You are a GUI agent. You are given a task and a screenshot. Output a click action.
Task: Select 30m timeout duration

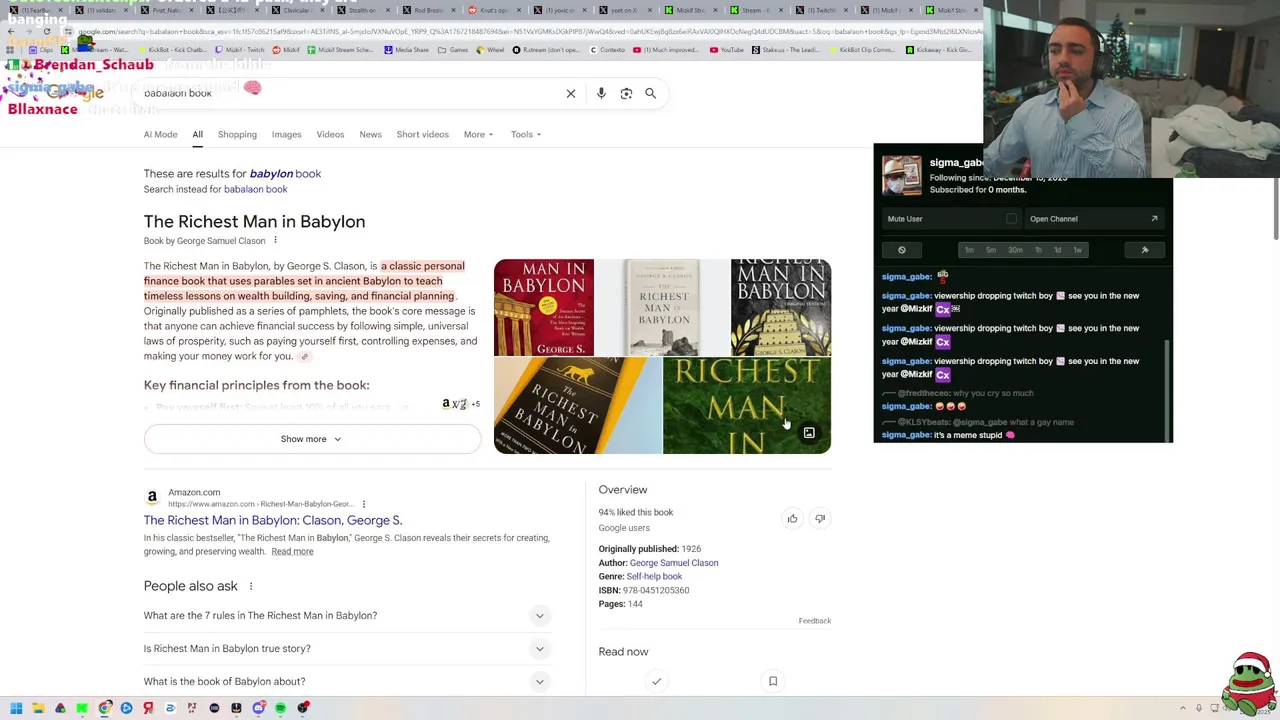(1015, 250)
